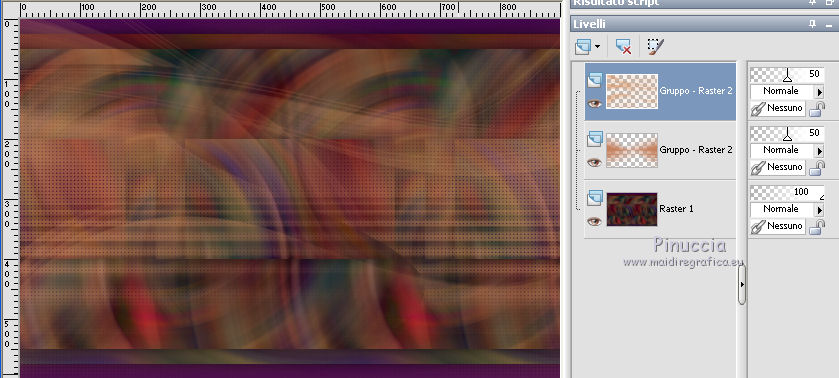This screenshot has height=378, width=839.
Task: Toggle transparency lock on Raster 1 layer
Action: click(817, 227)
